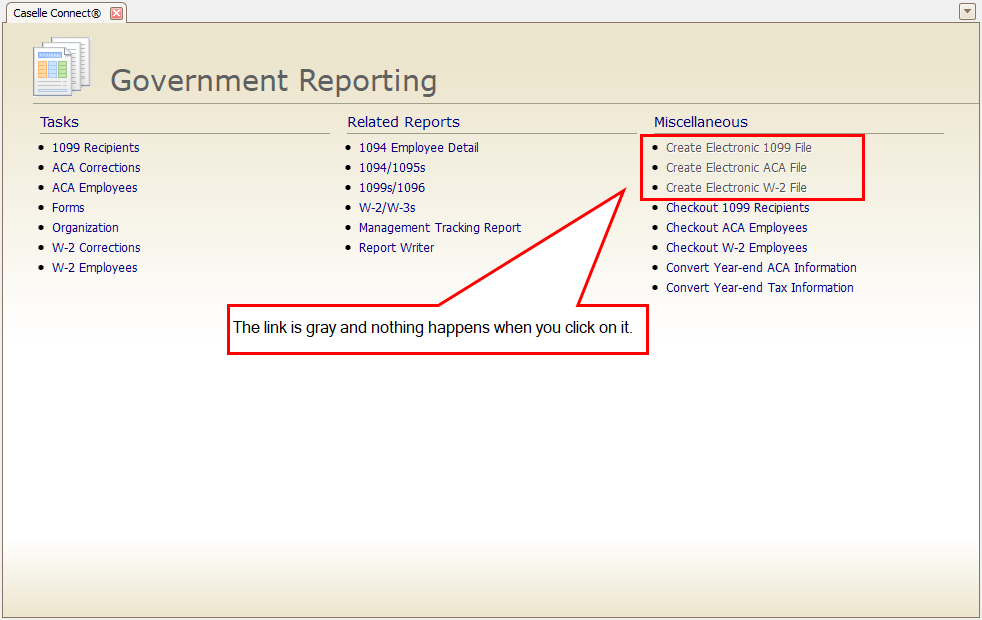The width and height of the screenshot is (982, 620).
Task: Run the 1094 Employee Detail report
Action: click(418, 148)
